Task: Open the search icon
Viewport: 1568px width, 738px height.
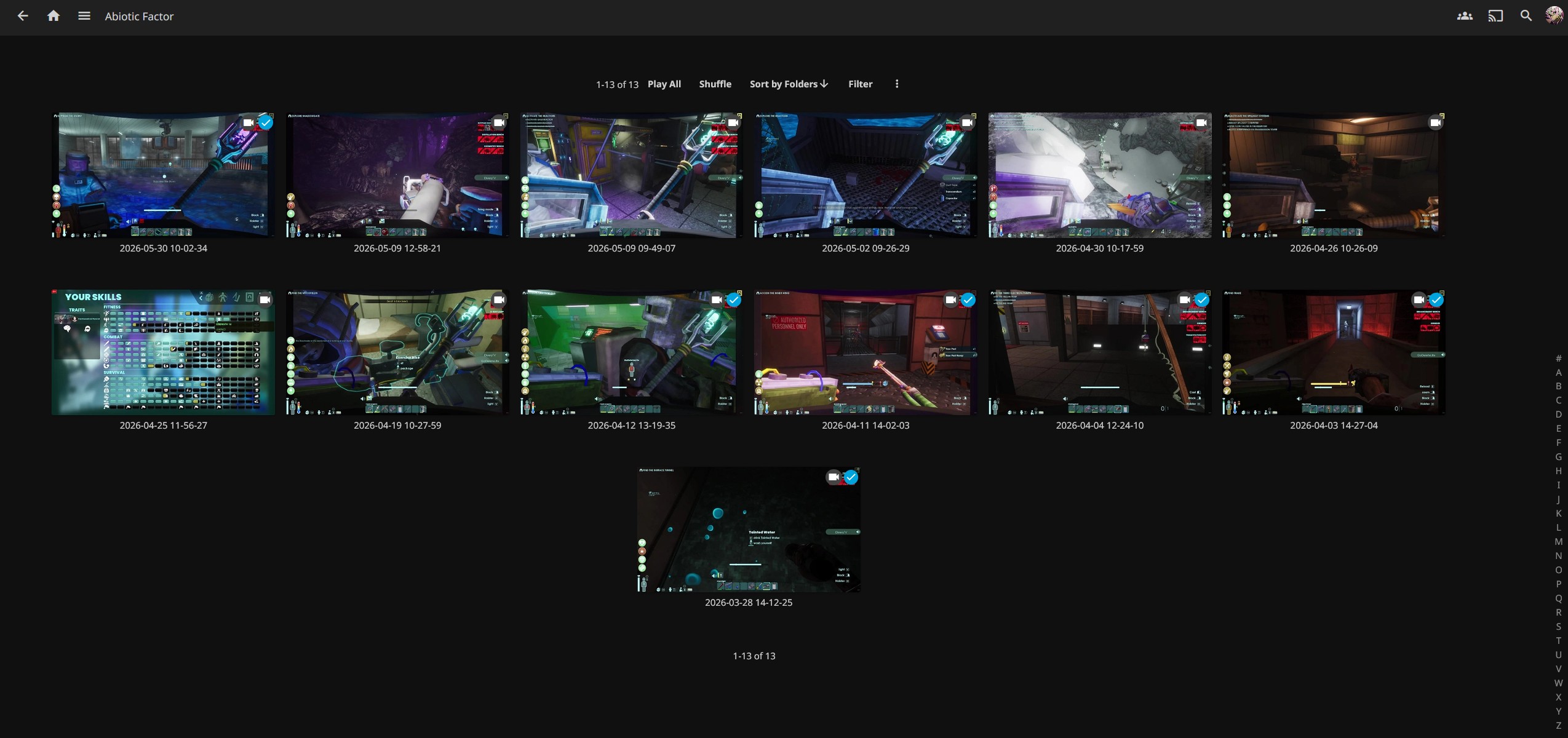Action: pos(1526,16)
